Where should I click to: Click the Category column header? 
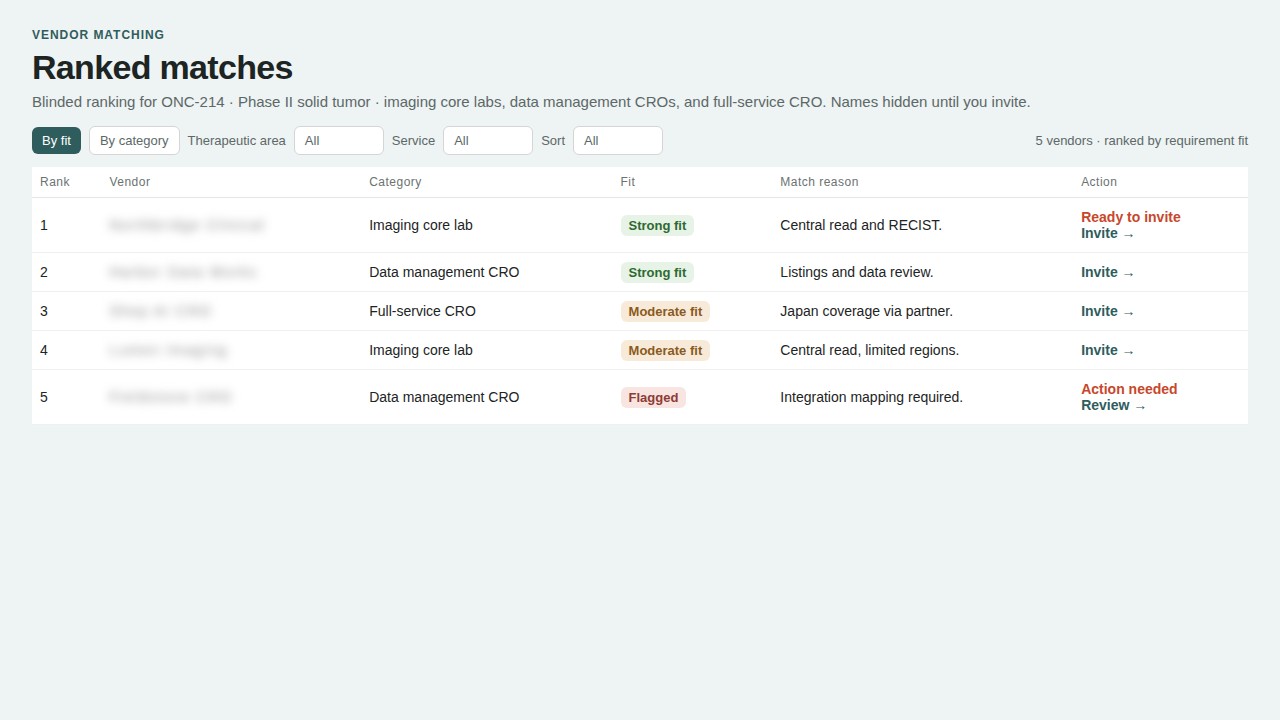[x=395, y=182]
